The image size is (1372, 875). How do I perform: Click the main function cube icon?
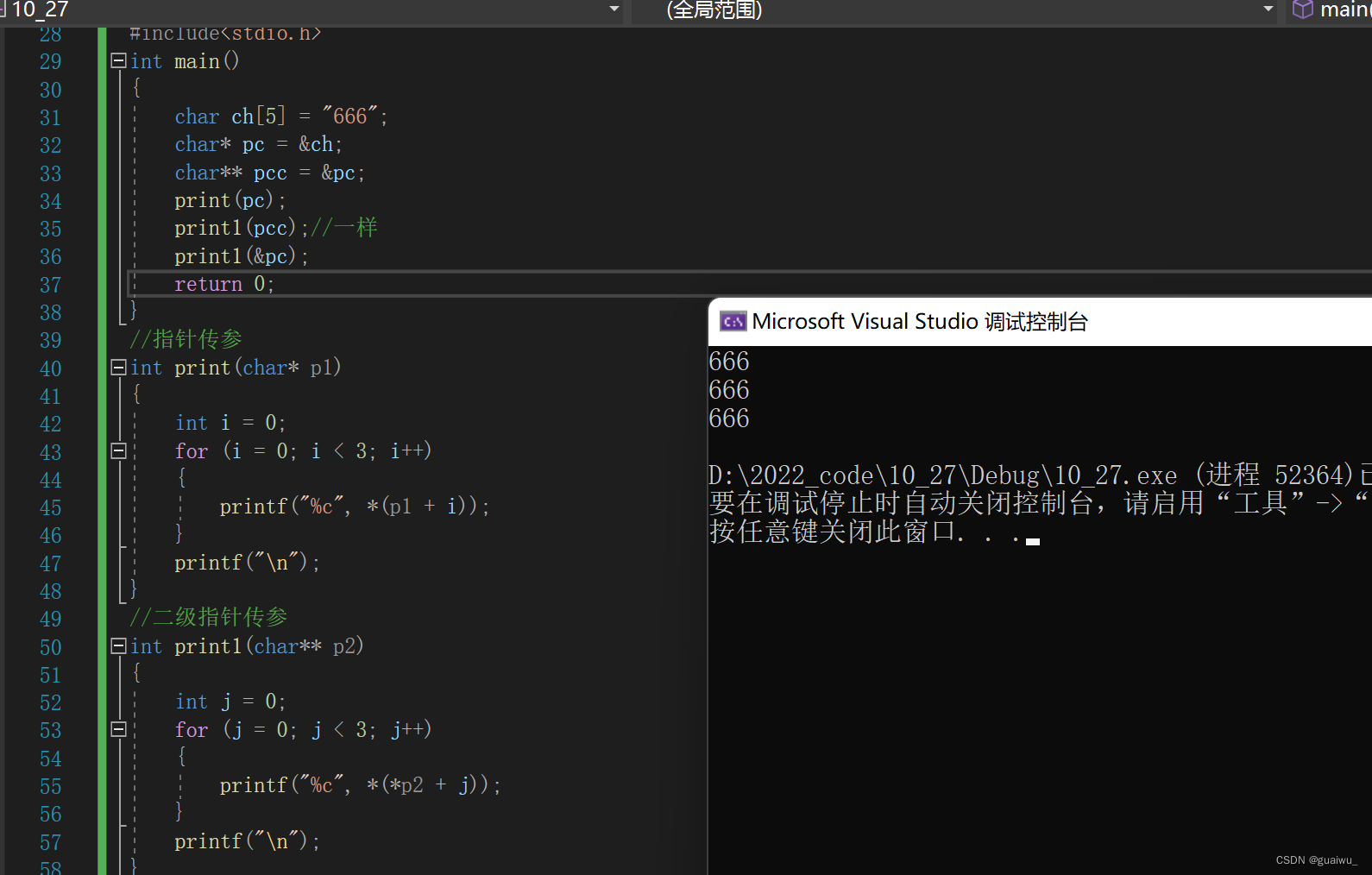(1302, 9)
